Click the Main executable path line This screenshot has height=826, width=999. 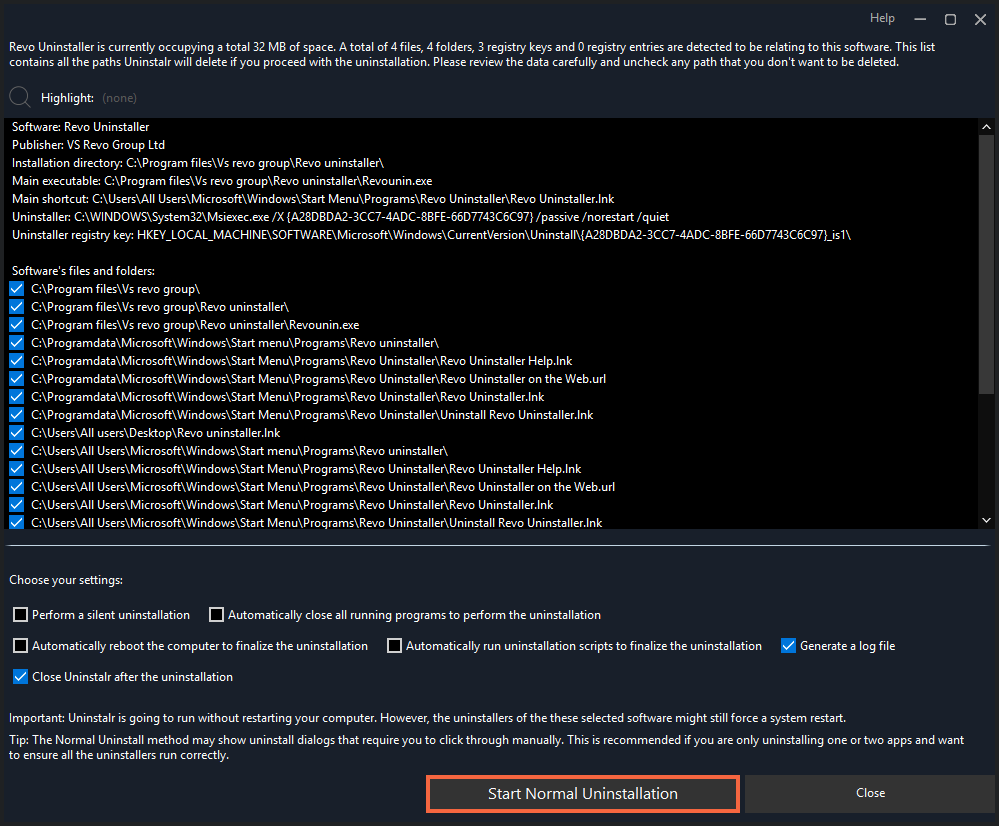tap(222, 181)
